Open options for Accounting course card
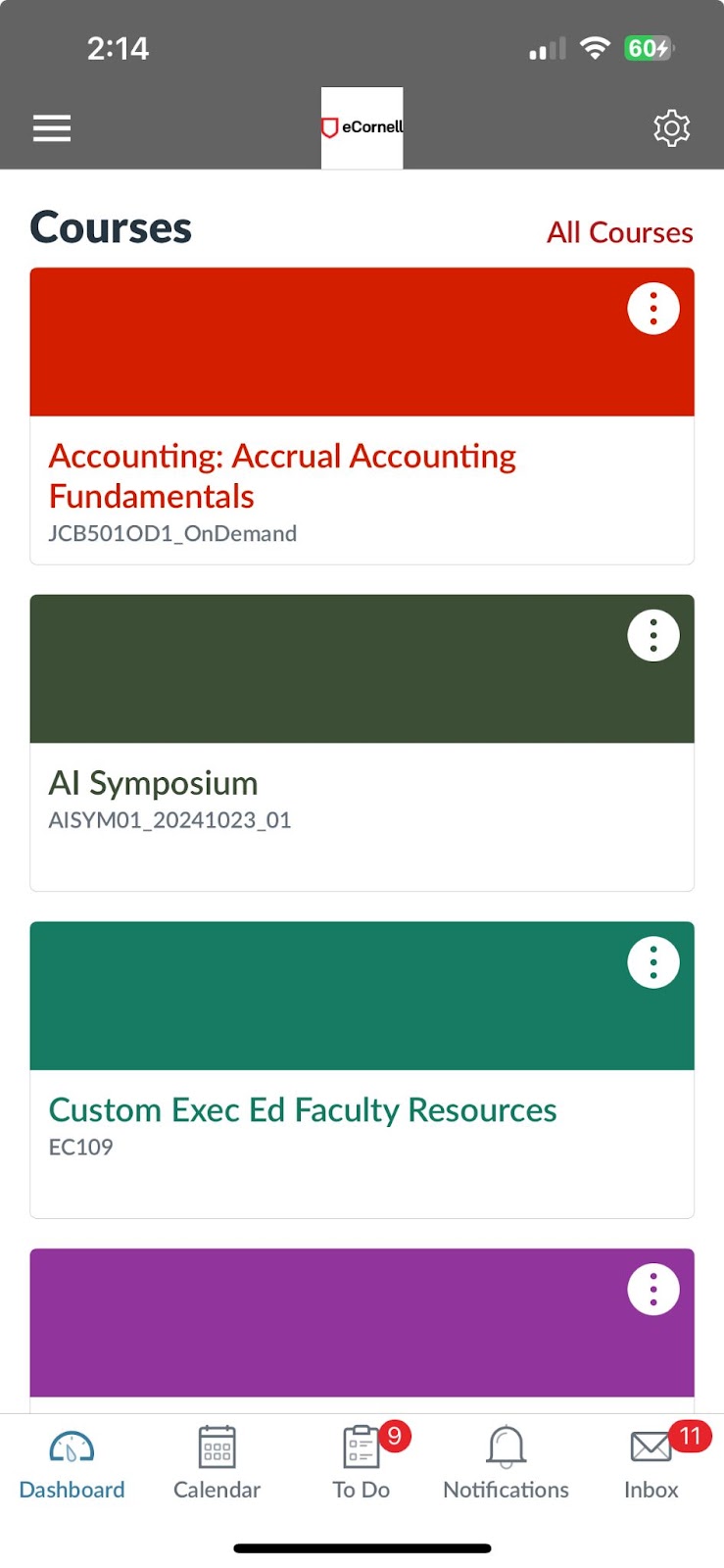724x1568 pixels. [653, 309]
